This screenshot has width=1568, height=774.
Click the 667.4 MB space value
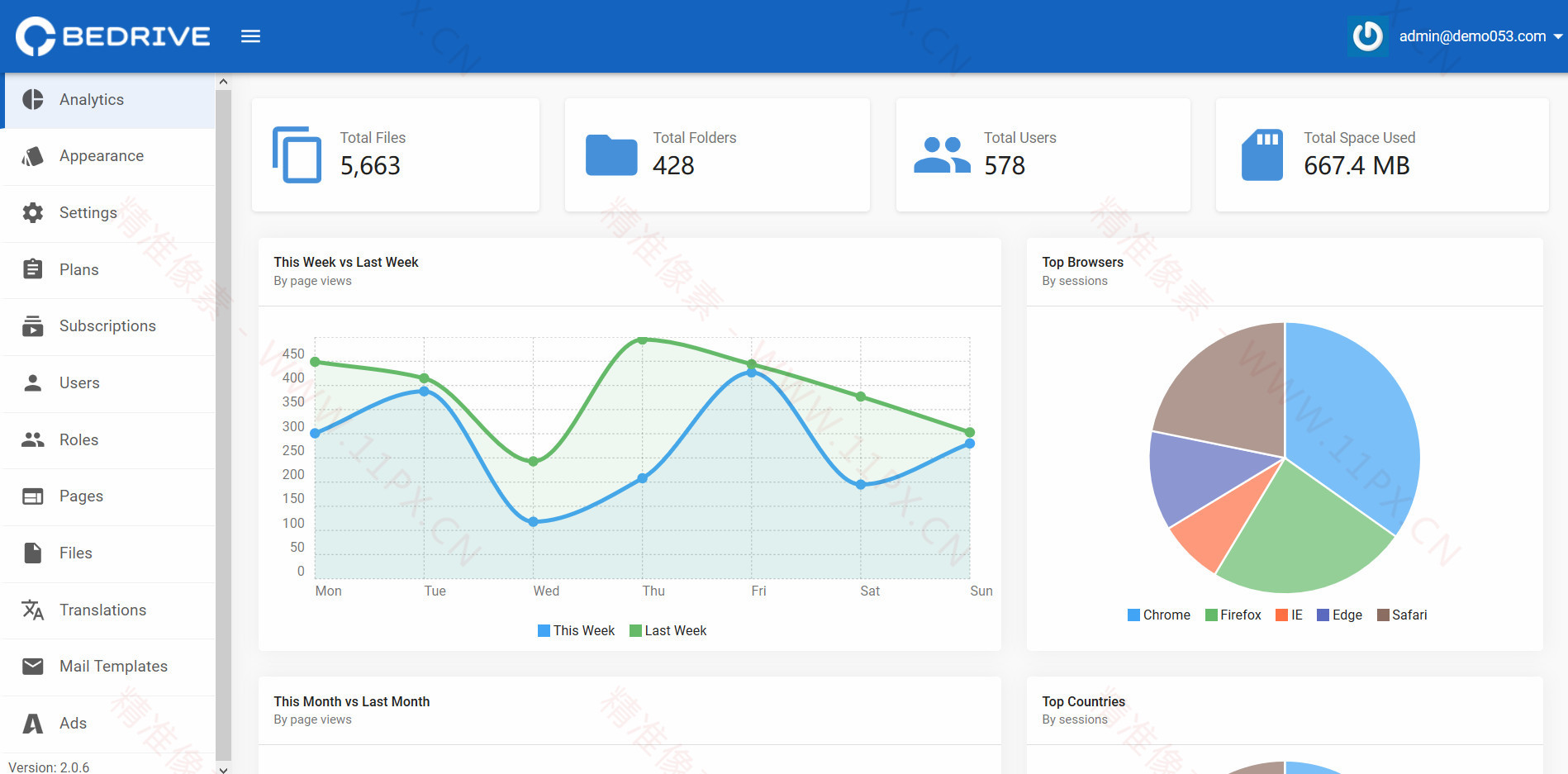[1357, 166]
